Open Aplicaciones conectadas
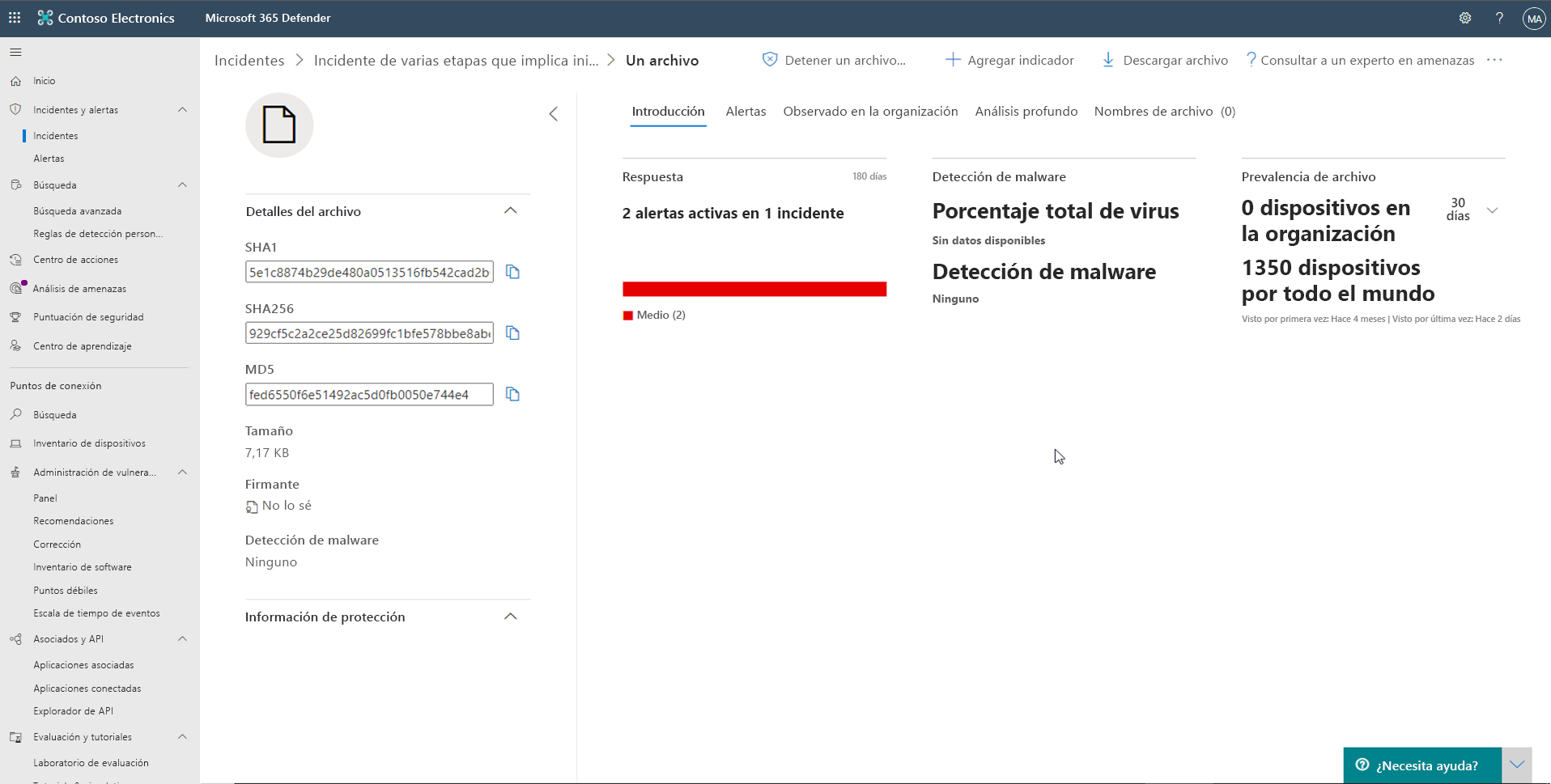Screen dimensions: 1551x784 [87, 689]
